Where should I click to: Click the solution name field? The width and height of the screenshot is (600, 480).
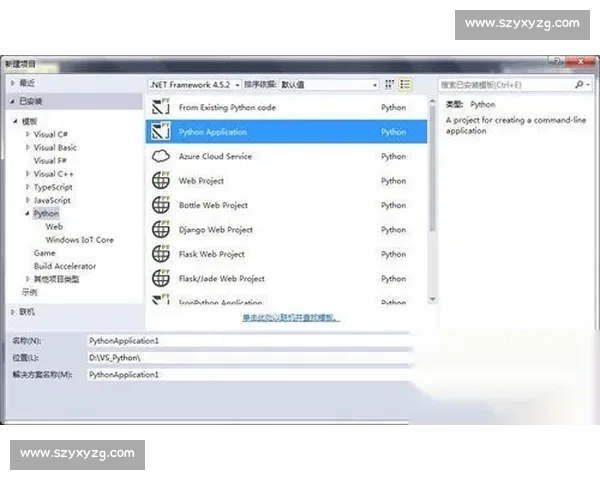click(x=249, y=374)
